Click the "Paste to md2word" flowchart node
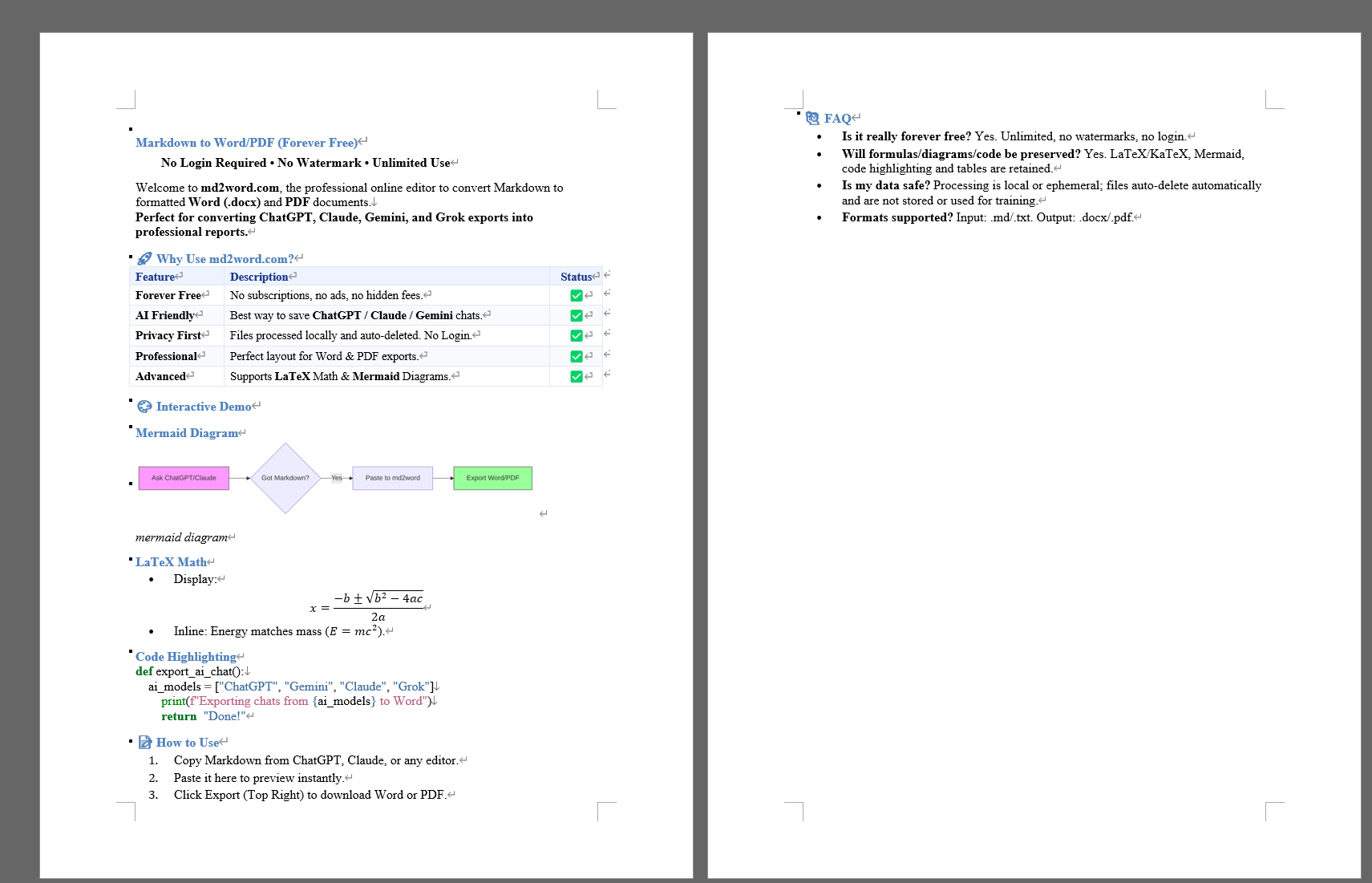 click(392, 478)
